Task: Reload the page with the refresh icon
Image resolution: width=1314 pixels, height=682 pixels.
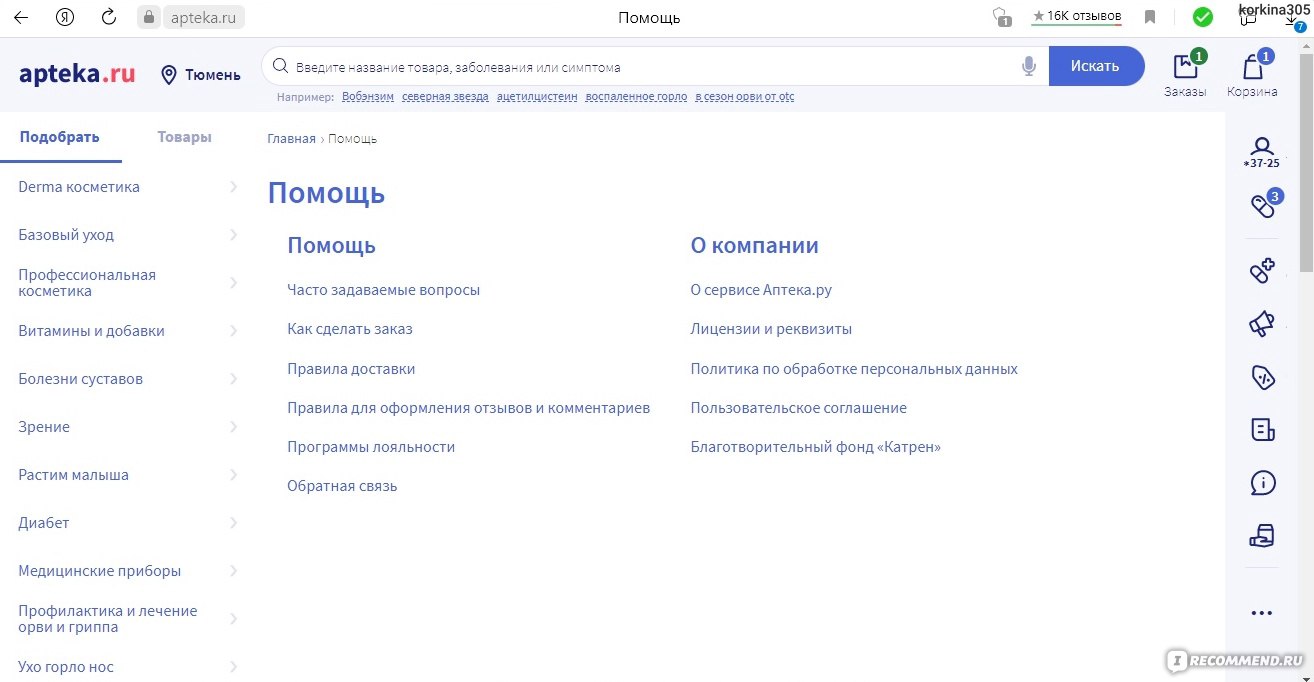Action: (x=110, y=17)
